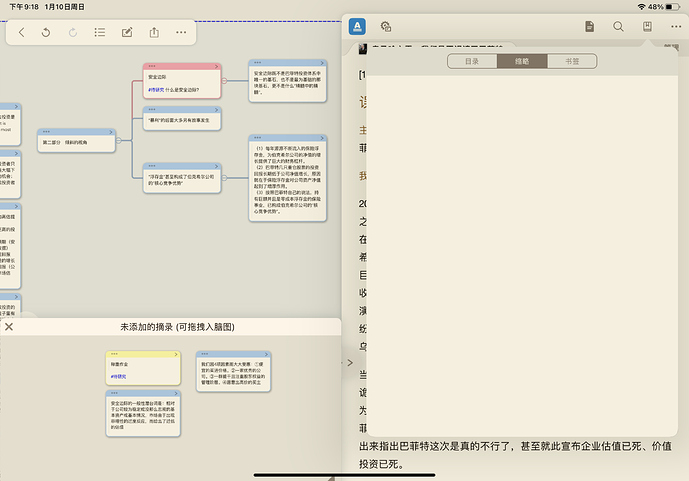Undo the last mindmap action

tap(46, 32)
